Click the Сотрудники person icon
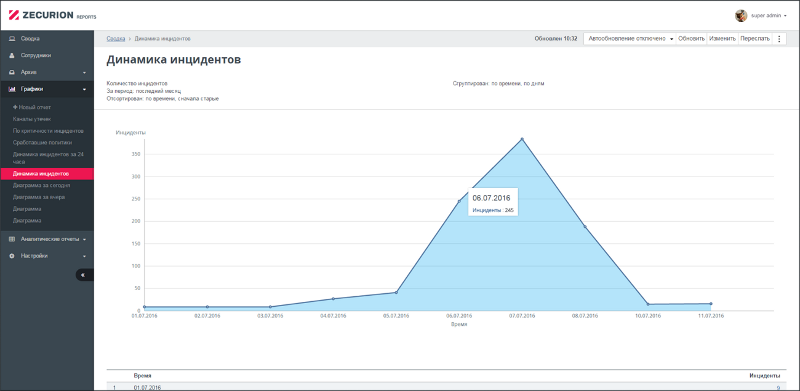Screen dimensions: 800x391 [x=12, y=55]
